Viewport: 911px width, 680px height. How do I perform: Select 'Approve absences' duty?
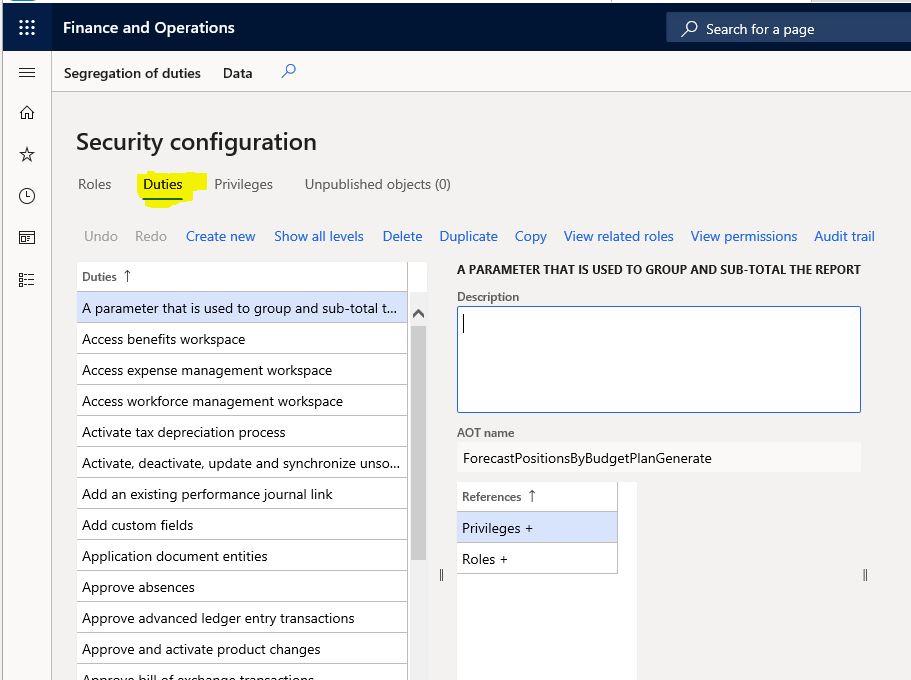[242, 587]
